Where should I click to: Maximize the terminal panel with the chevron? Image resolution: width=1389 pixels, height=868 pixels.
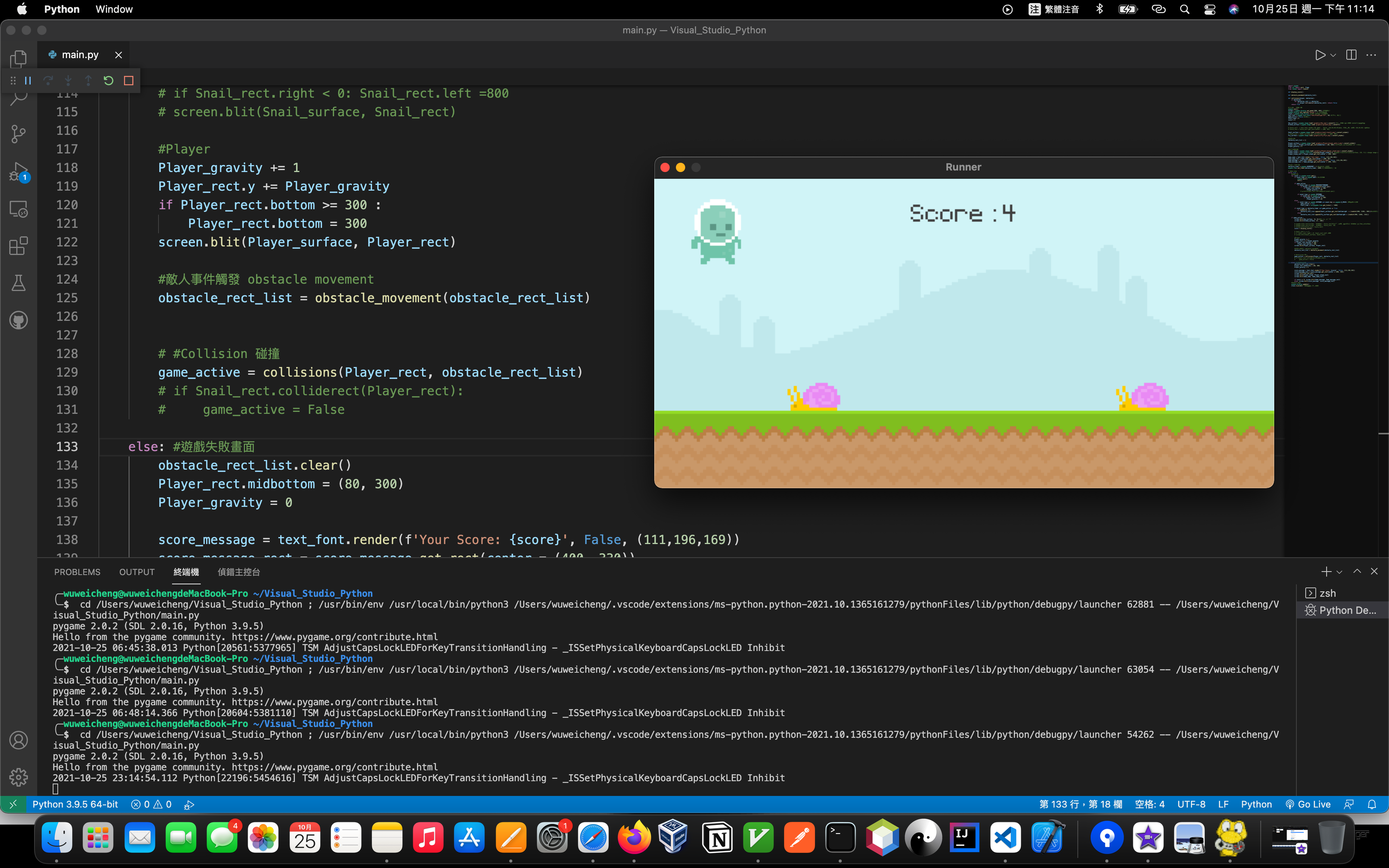(x=1357, y=571)
